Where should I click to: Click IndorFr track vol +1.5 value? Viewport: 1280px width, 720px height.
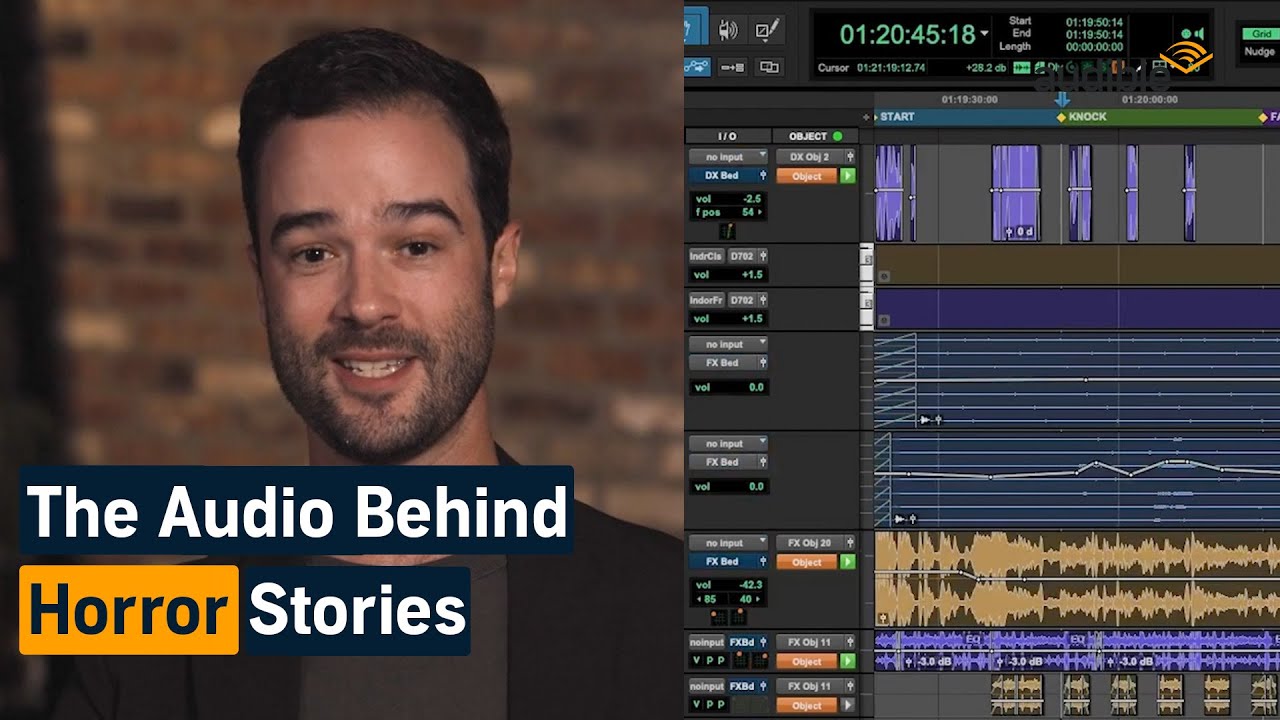pyautogui.click(x=751, y=319)
